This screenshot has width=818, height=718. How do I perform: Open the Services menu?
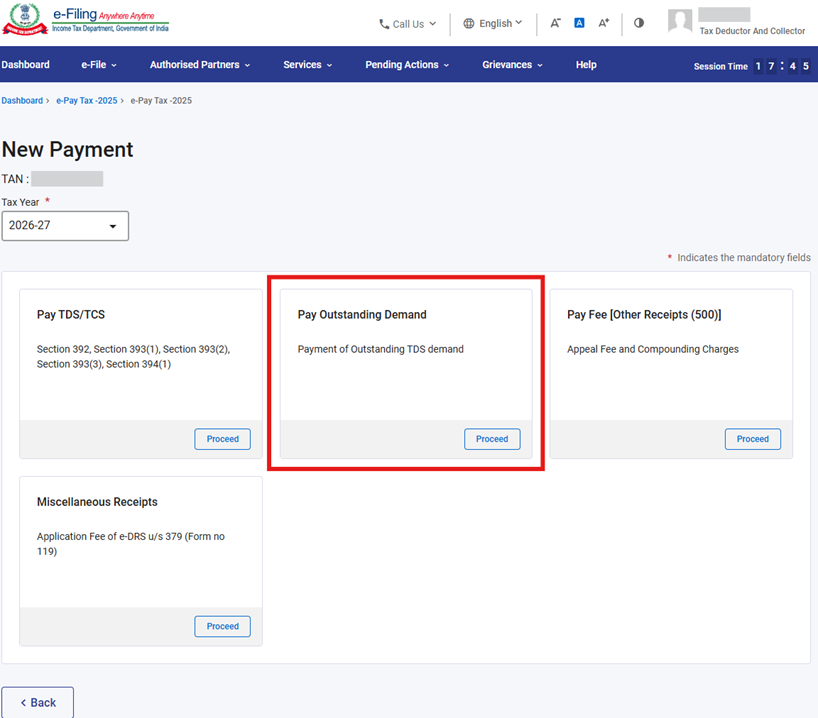(308, 65)
